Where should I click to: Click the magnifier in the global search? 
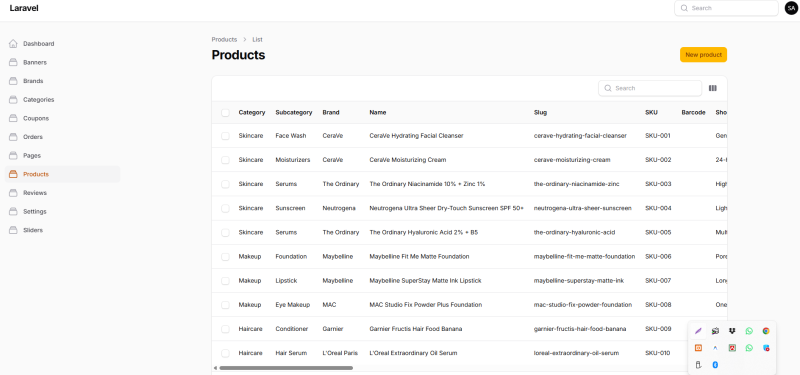point(684,8)
